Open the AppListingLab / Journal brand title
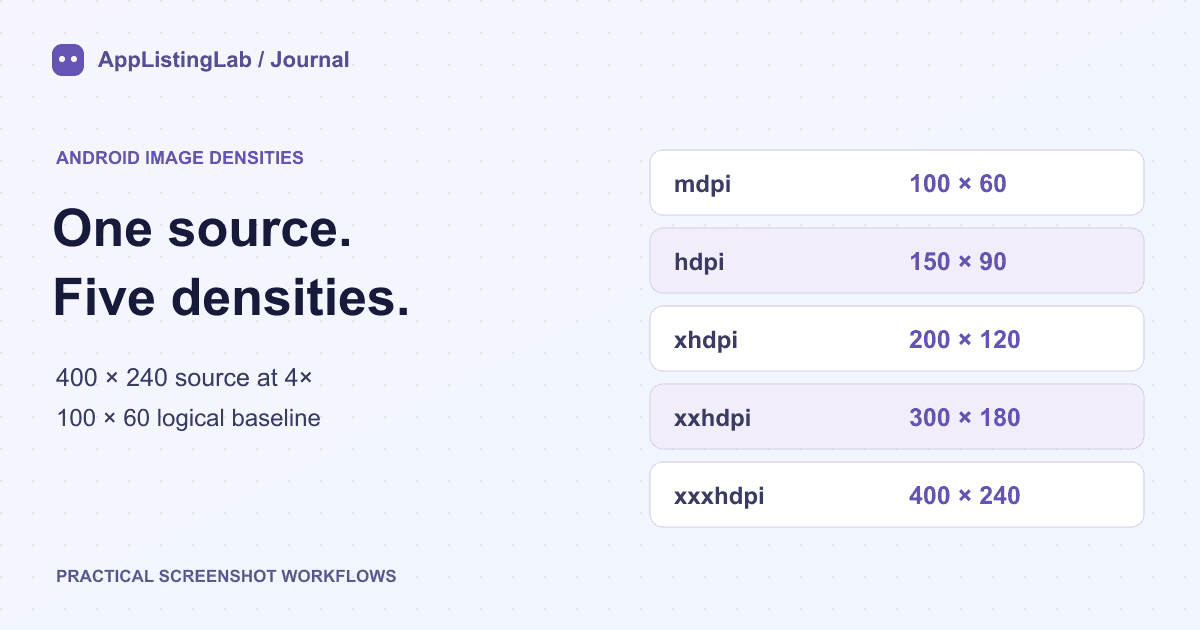The image size is (1200, 630). (224, 60)
